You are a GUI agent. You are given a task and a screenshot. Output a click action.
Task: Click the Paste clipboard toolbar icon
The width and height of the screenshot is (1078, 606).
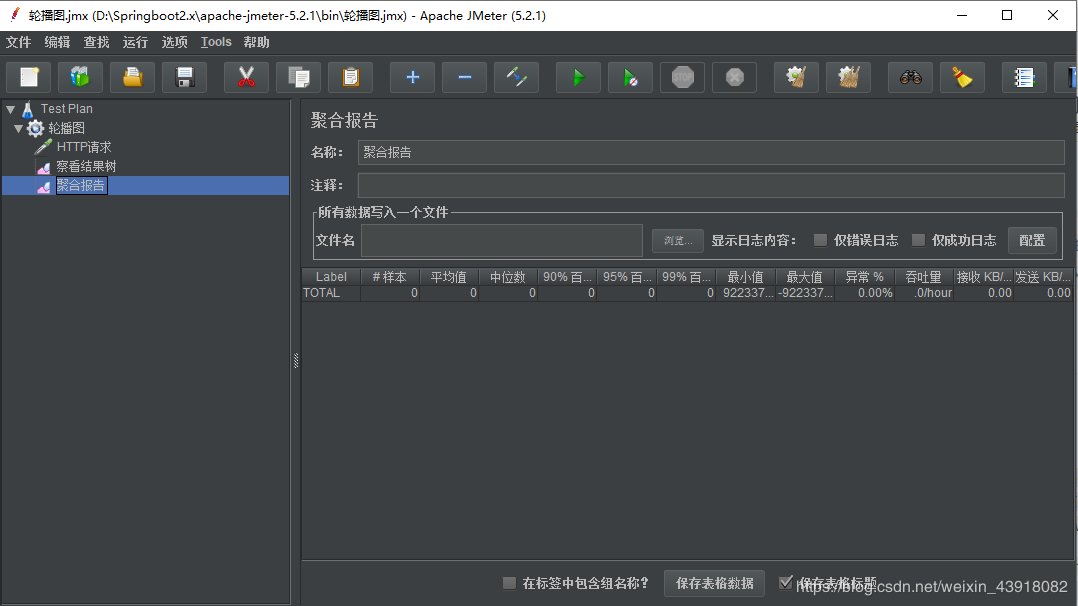[350, 77]
